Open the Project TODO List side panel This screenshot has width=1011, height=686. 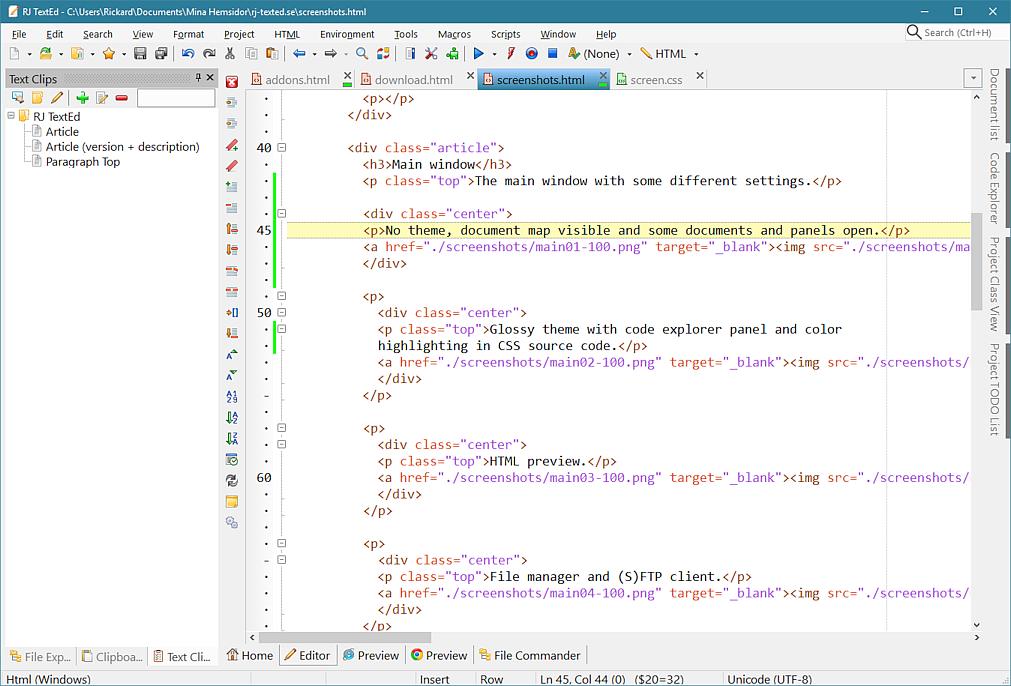coord(994,389)
